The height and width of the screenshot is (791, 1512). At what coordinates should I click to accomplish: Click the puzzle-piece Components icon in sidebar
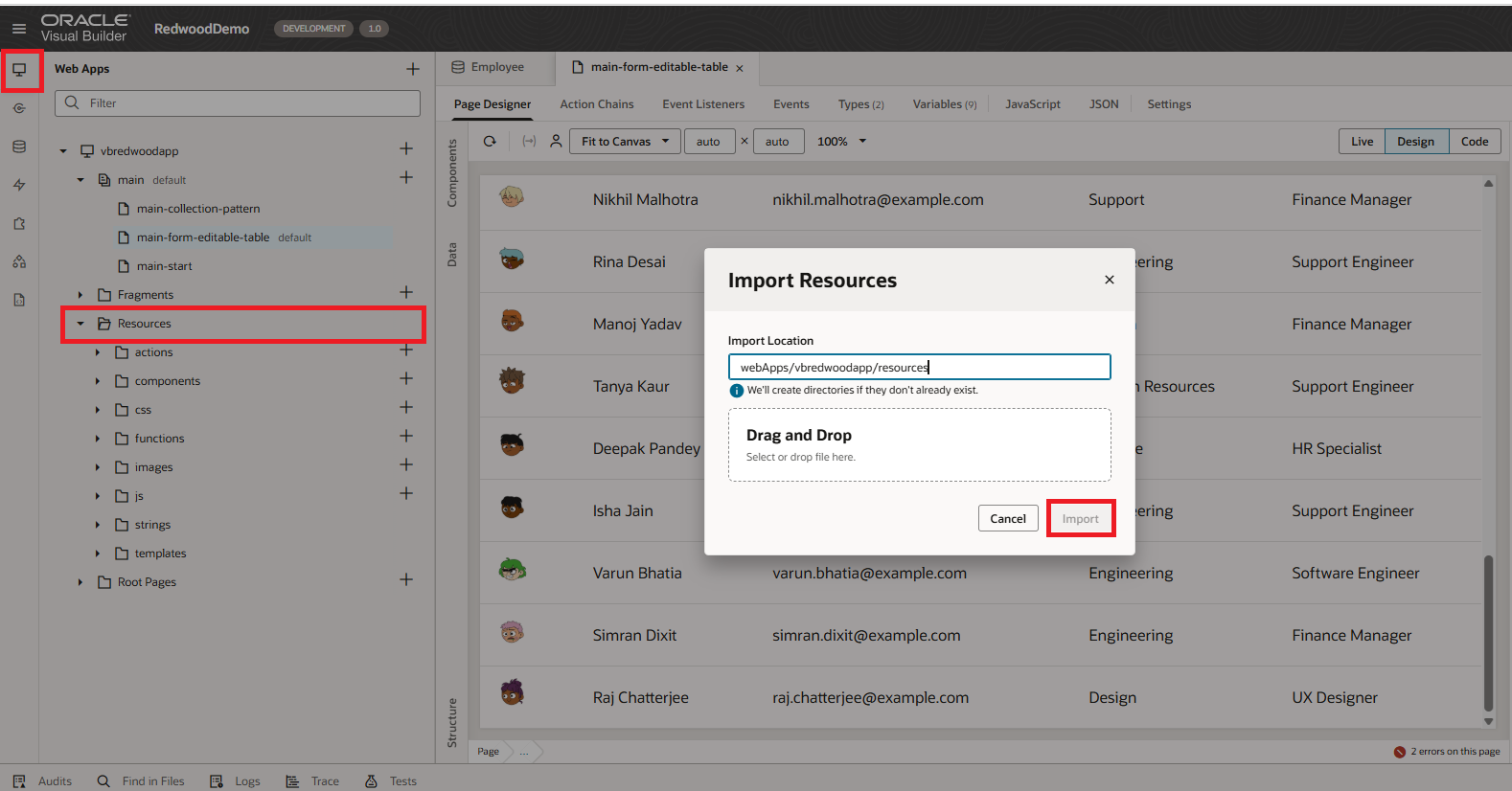tap(19, 223)
